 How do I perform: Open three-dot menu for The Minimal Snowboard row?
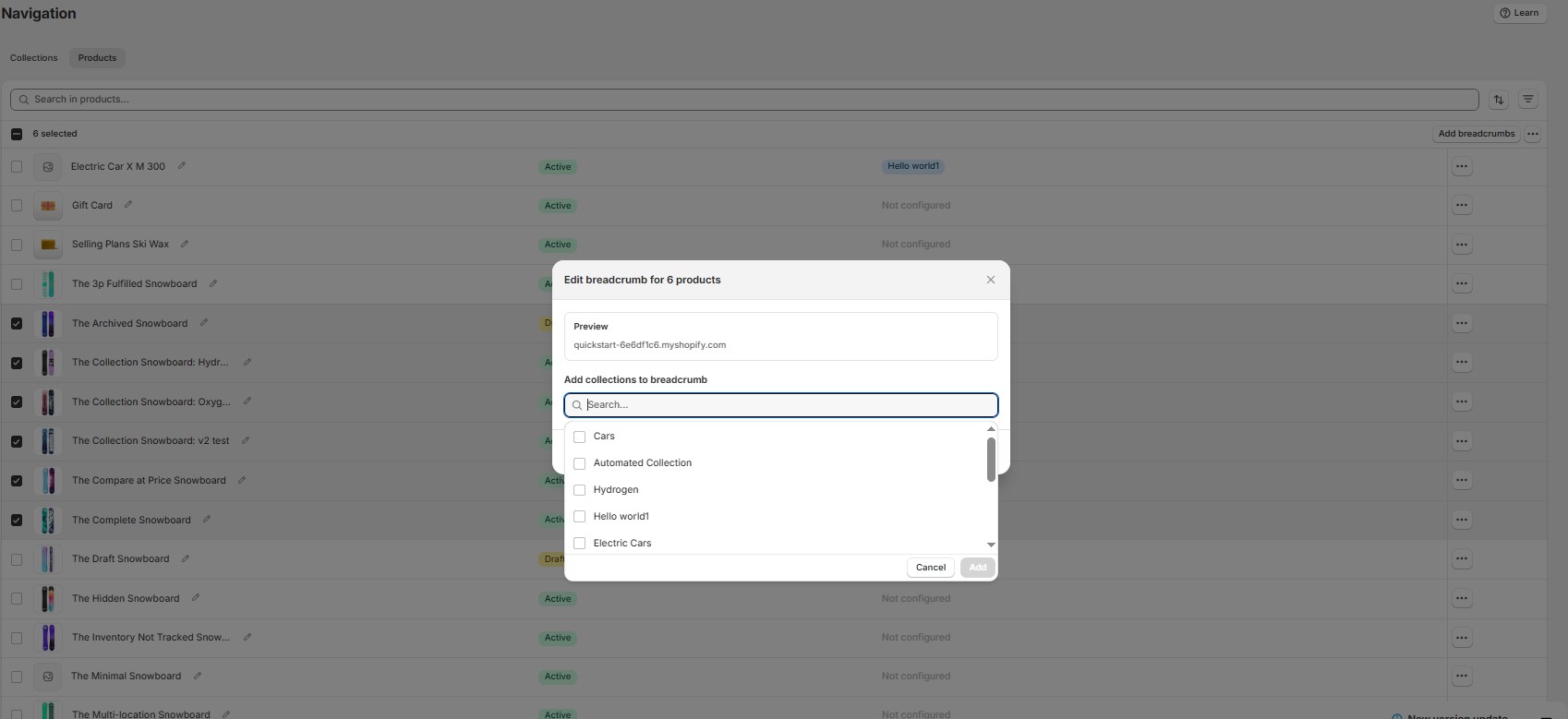(1462, 677)
